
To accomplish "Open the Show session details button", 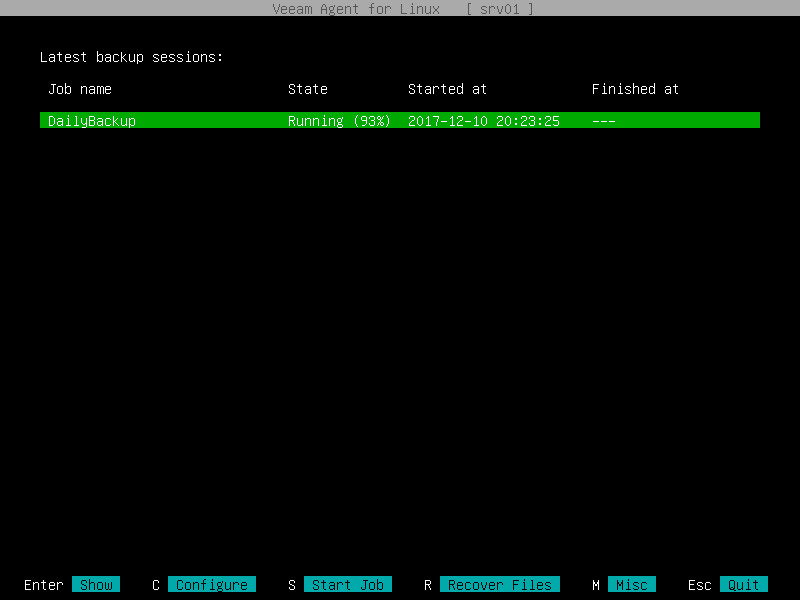I will [x=96, y=584].
